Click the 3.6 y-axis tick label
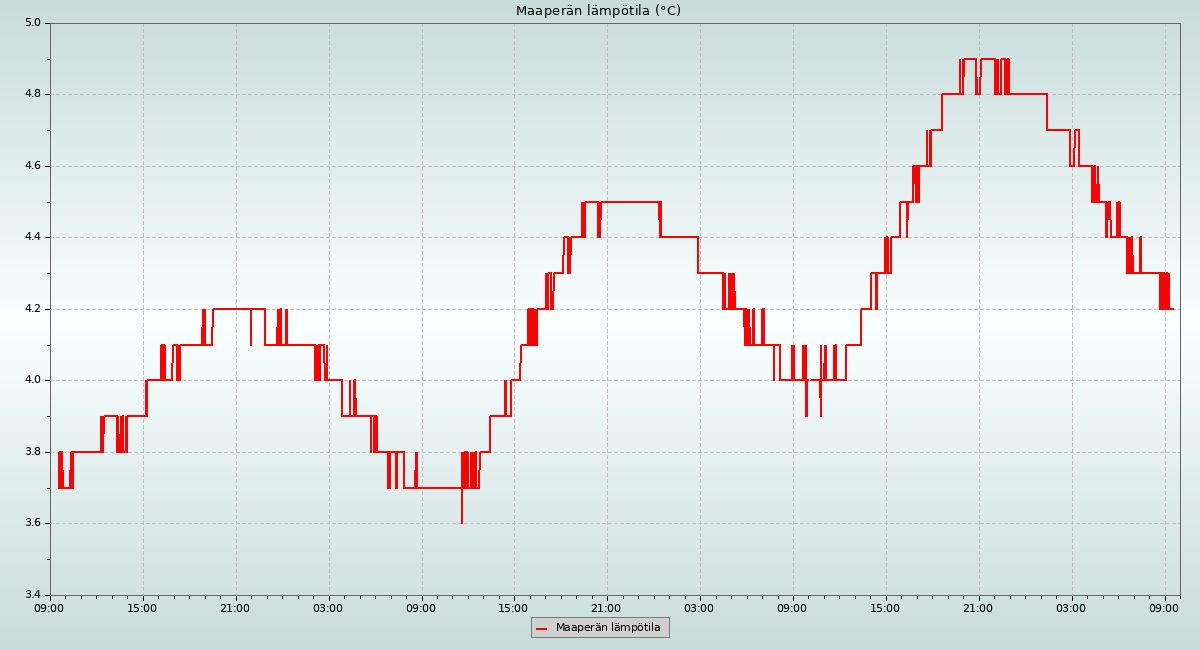This screenshot has width=1200, height=650. [x=32, y=523]
